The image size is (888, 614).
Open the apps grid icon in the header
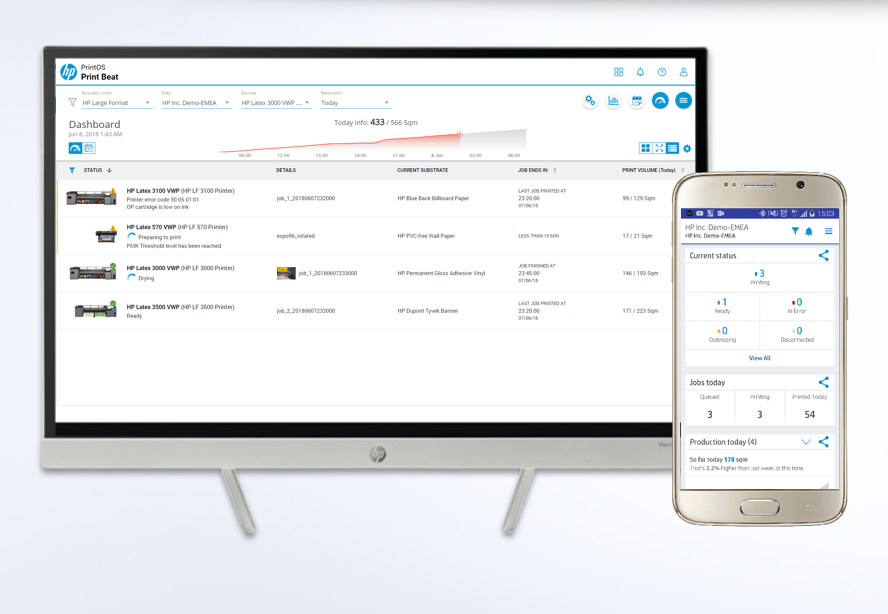point(618,72)
